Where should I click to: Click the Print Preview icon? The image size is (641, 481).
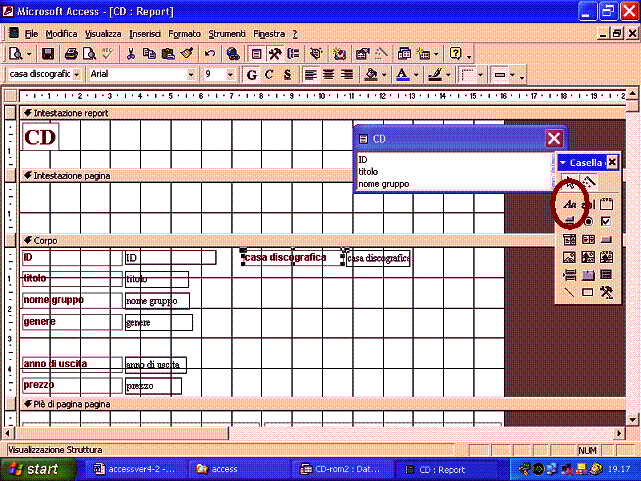pyautogui.click(x=89, y=54)
